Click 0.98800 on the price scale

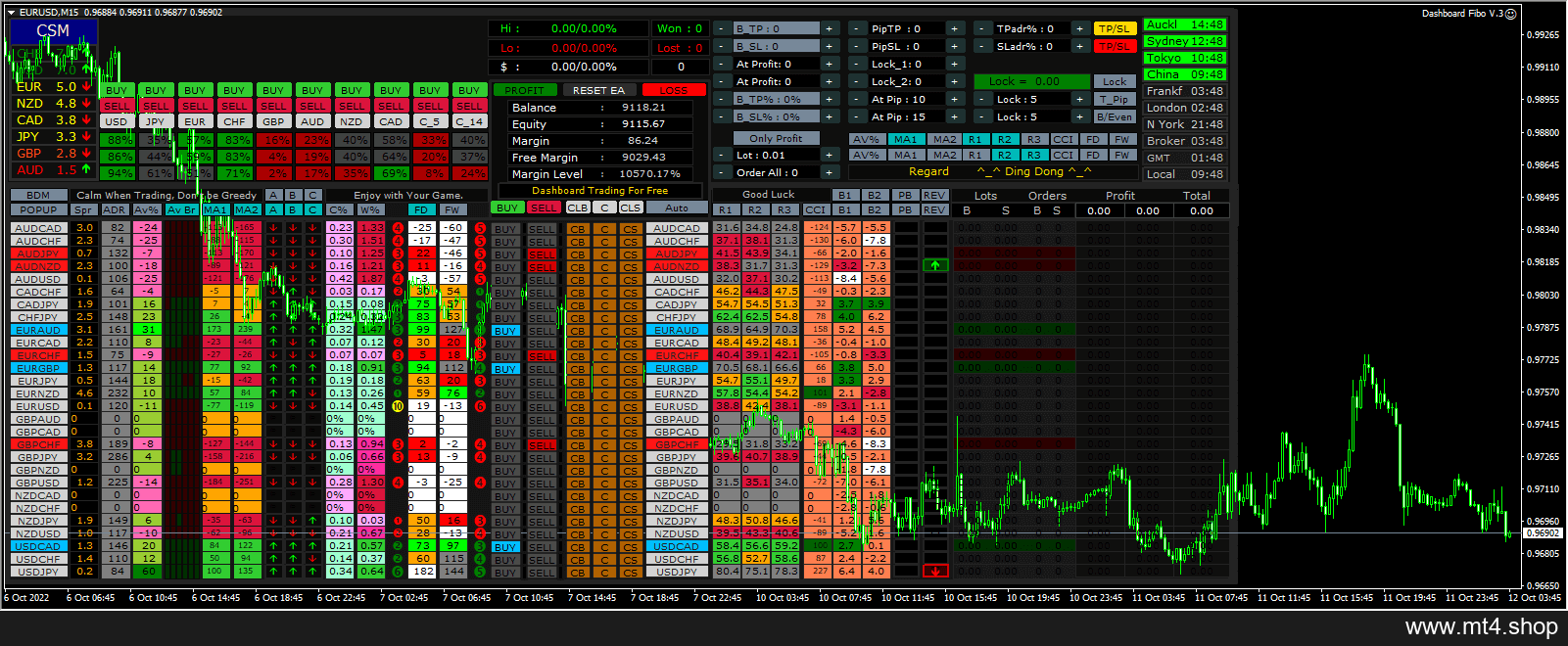1544,132
